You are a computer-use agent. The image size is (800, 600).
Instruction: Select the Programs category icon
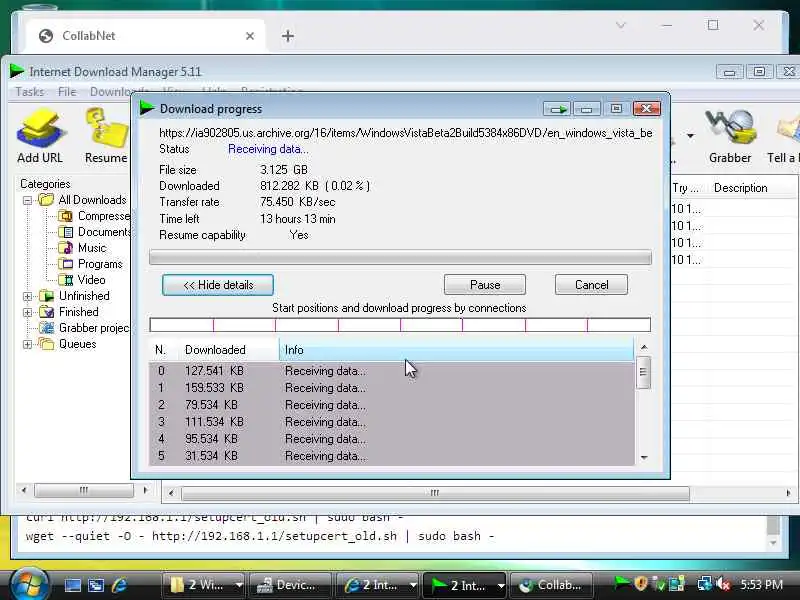(65, 264)
